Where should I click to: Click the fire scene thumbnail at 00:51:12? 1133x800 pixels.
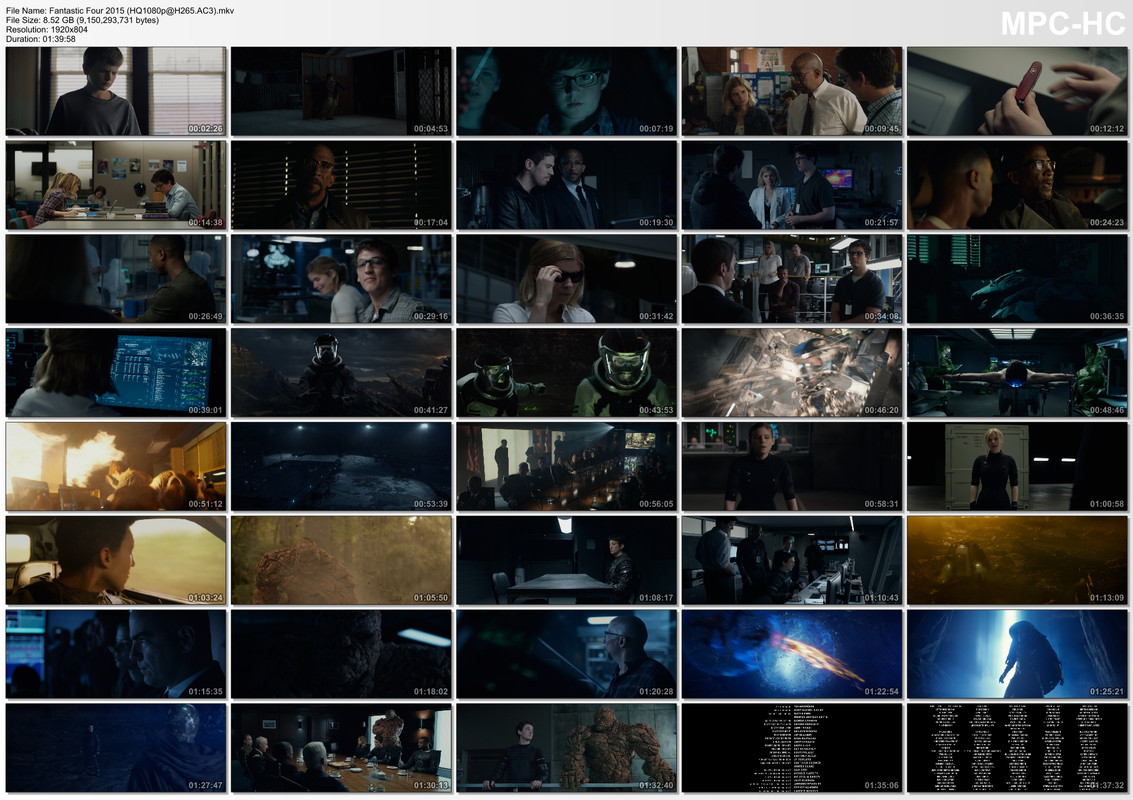tap(116, 467)
